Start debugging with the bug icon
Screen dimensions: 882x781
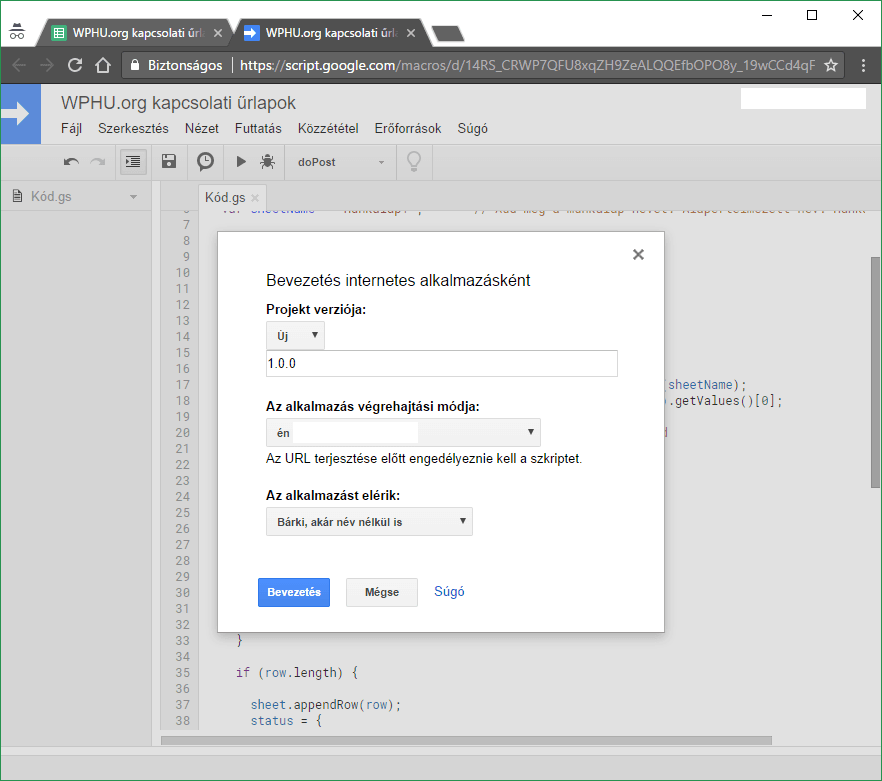tap(267, 161)
